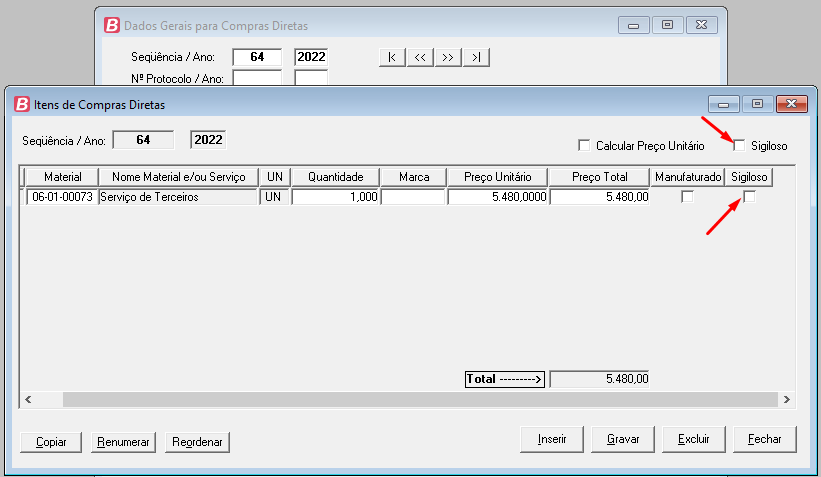Click total price cell 5.480,00 in item row
The width and height of the screenshot is (821, 477).
(600, 197)
